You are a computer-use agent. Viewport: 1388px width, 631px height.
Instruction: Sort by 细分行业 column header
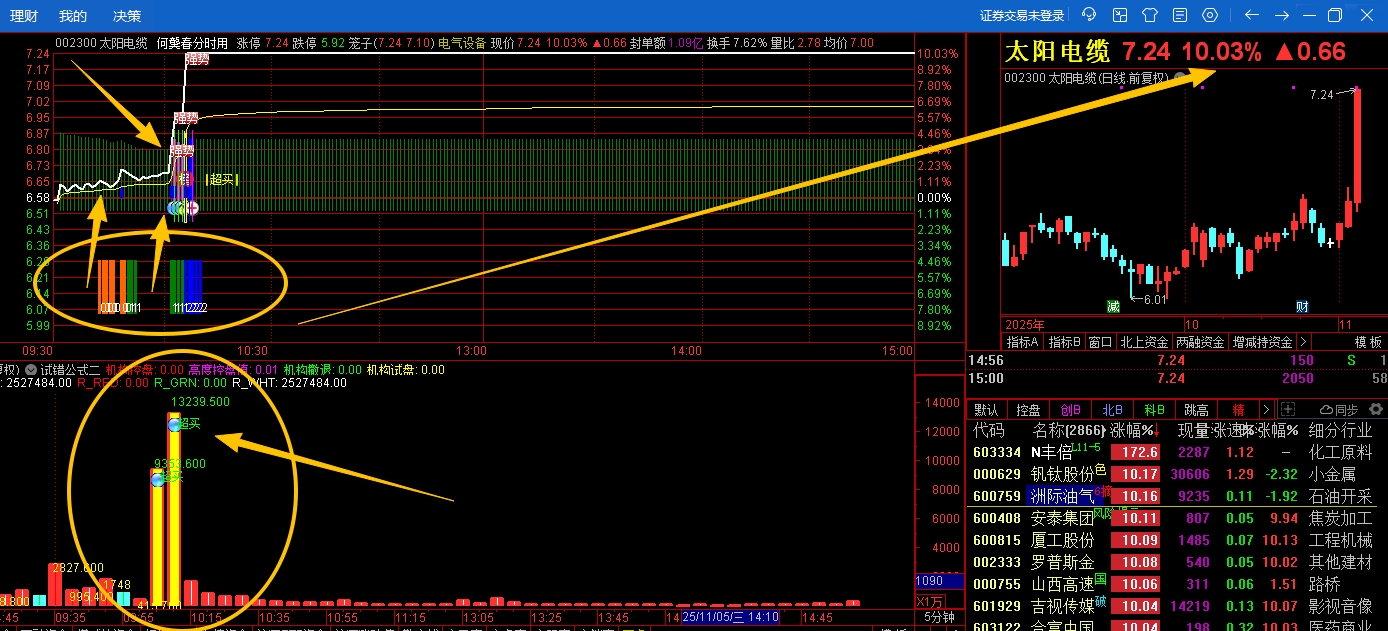1340,431
